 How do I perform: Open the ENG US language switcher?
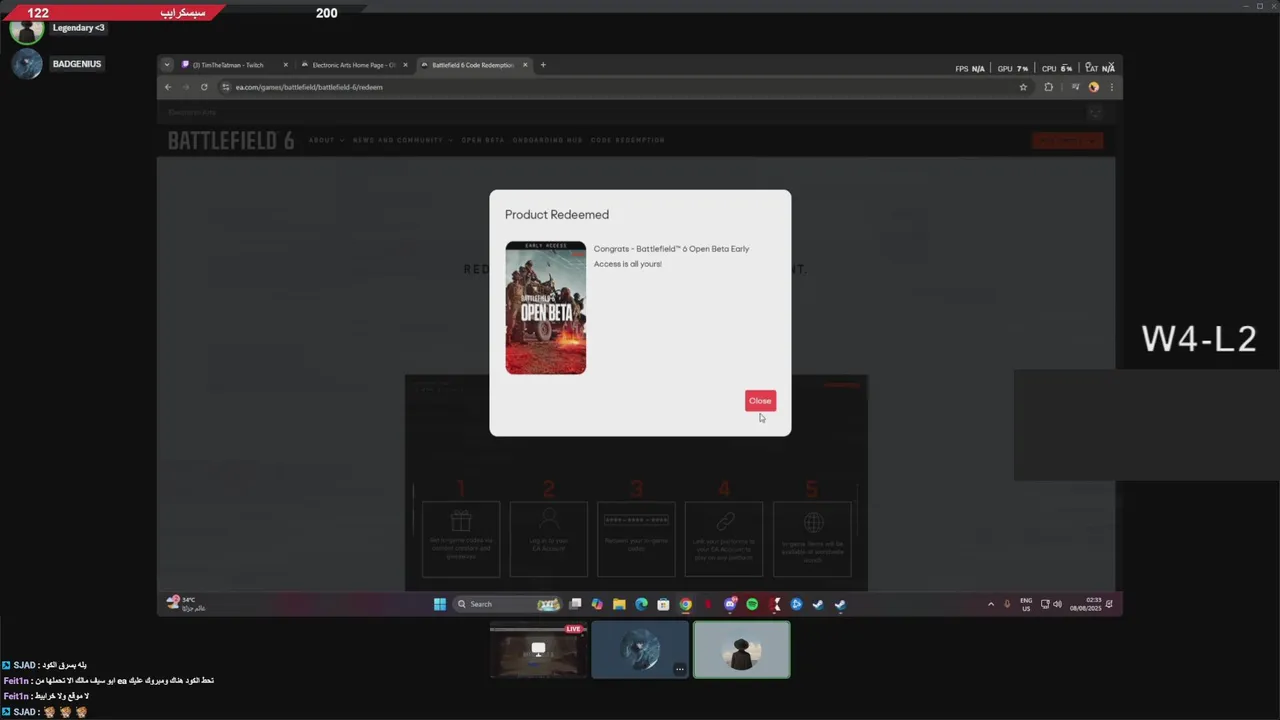click(1026, 604)
